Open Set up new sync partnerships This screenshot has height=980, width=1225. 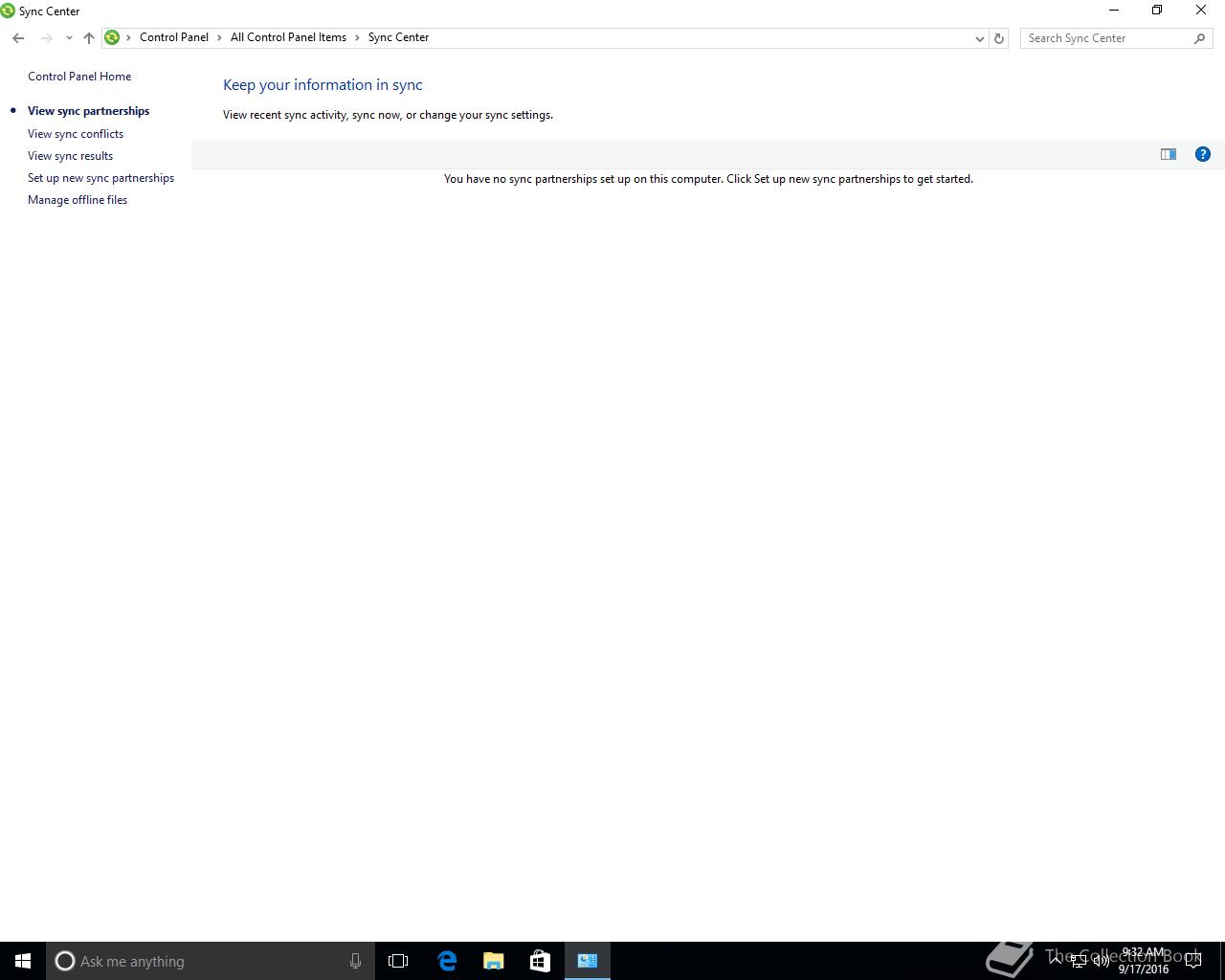coord(100,178)
